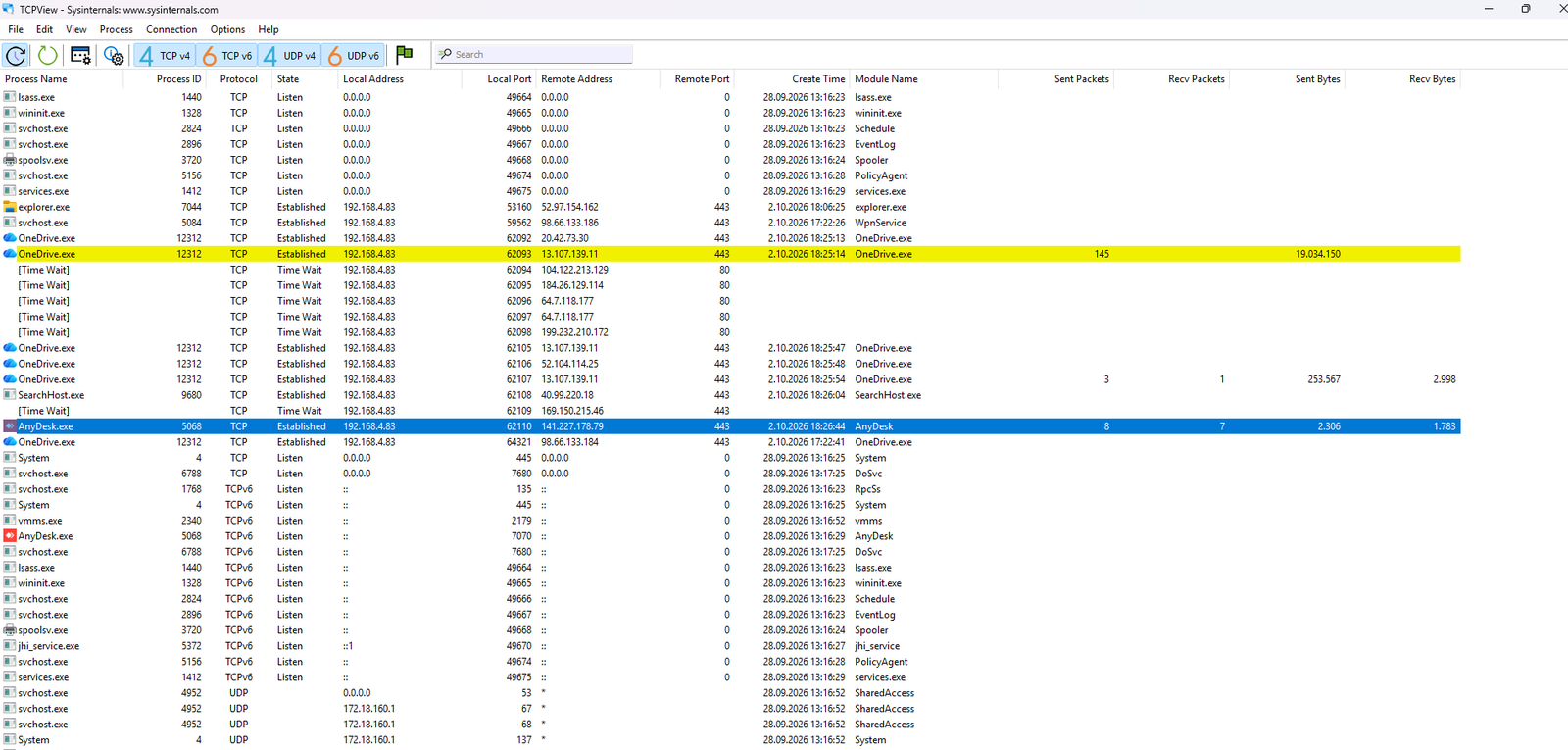
Task: Click the Search input field
Action: click(534, 55)
